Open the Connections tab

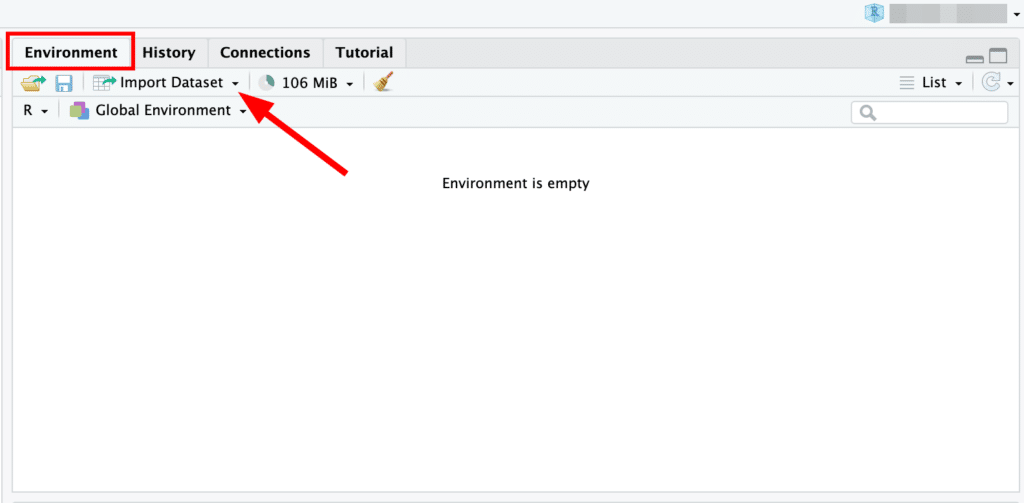pos(265,52)
